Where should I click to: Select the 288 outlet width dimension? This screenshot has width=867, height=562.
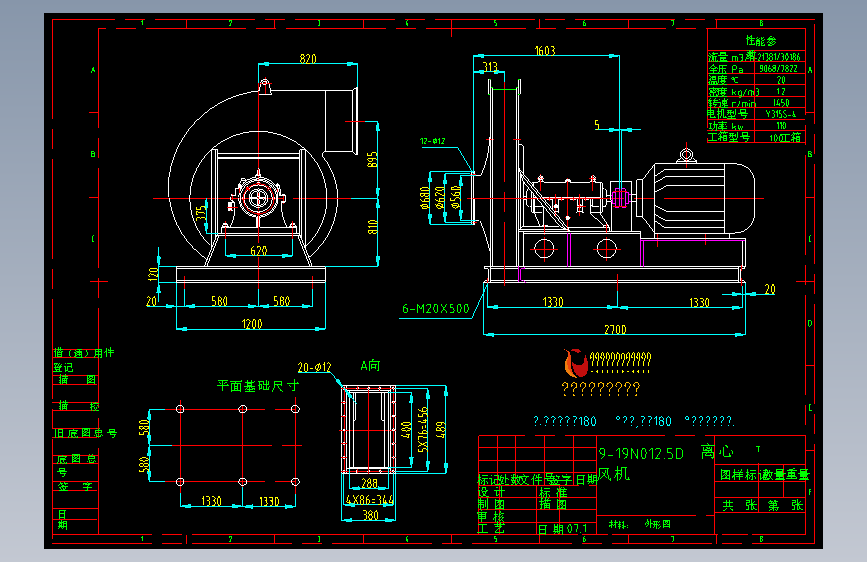click(369, 483)
